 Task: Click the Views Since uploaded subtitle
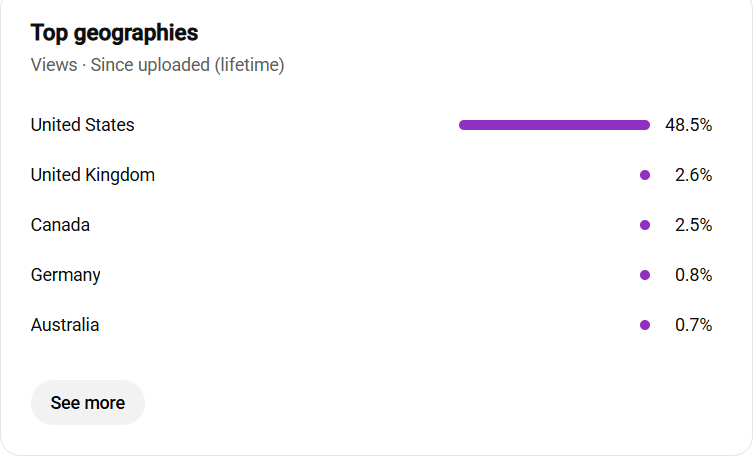point(157,65)
